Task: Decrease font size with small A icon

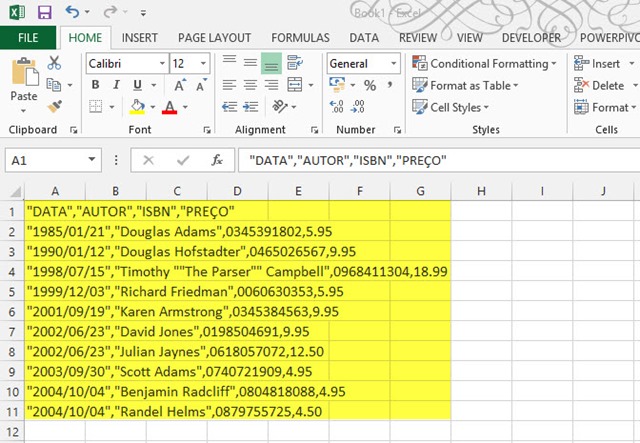Action: (x=201, y=85)
